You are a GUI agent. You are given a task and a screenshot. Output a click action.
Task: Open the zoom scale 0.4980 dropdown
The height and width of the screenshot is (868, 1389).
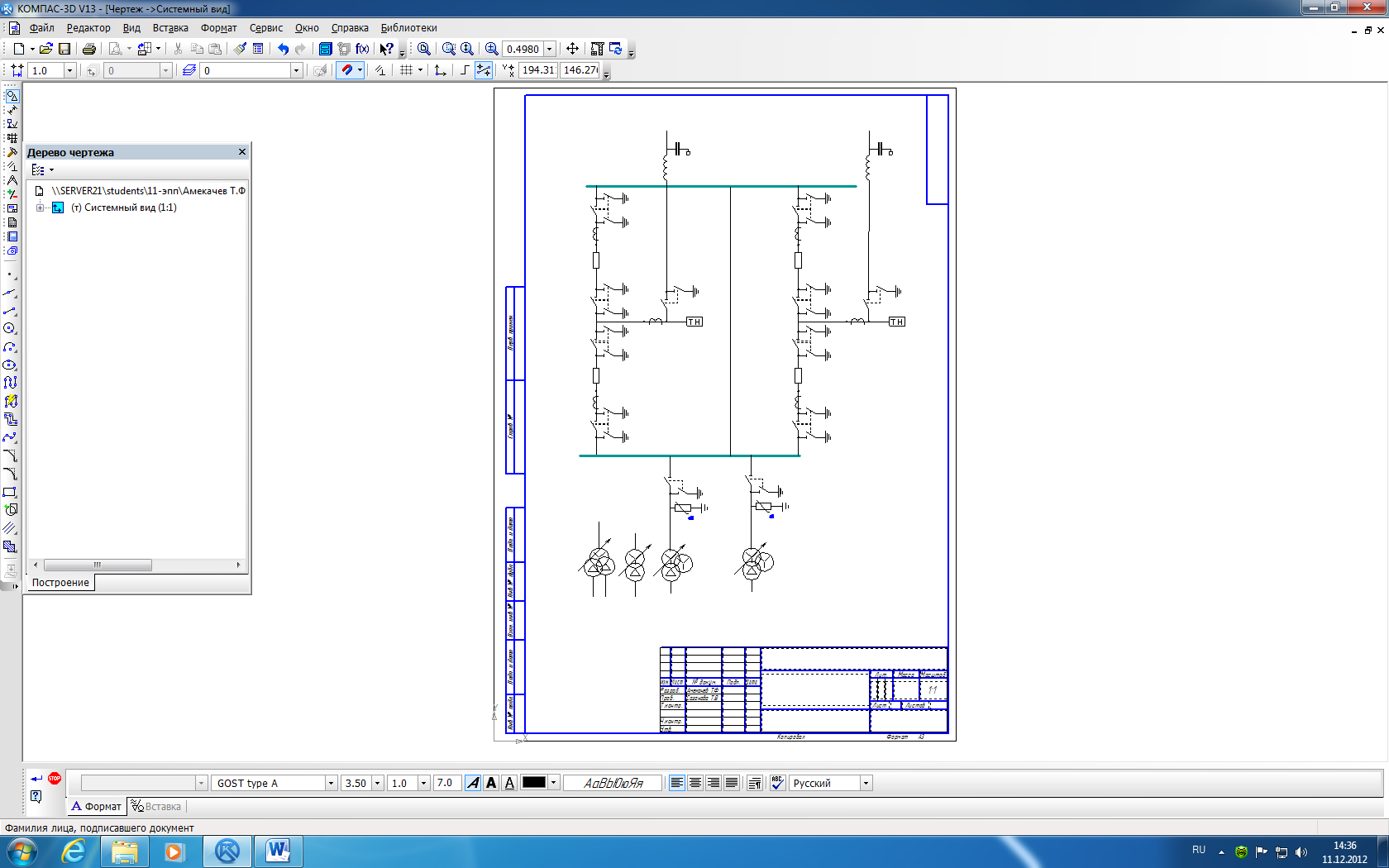[550, 49]
